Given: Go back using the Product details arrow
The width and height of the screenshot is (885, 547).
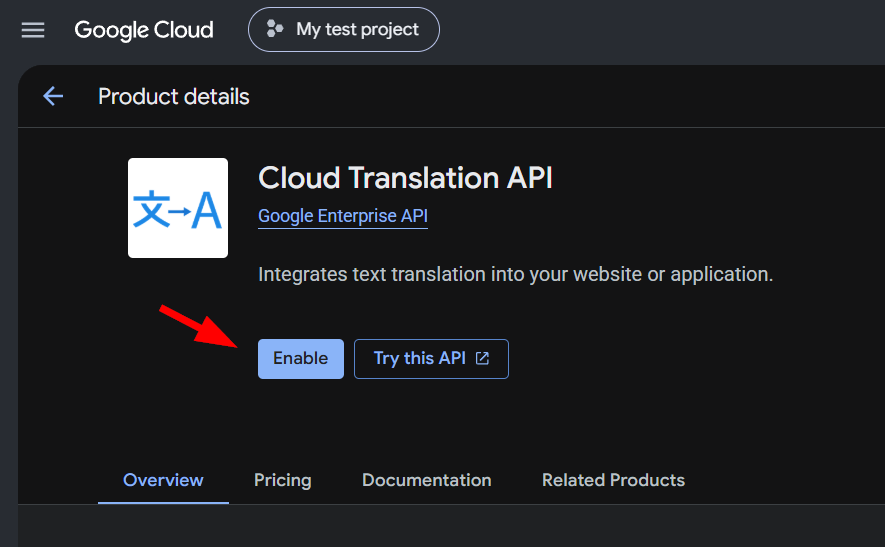Looking at the screenshot, I should (x=53, y=96).
